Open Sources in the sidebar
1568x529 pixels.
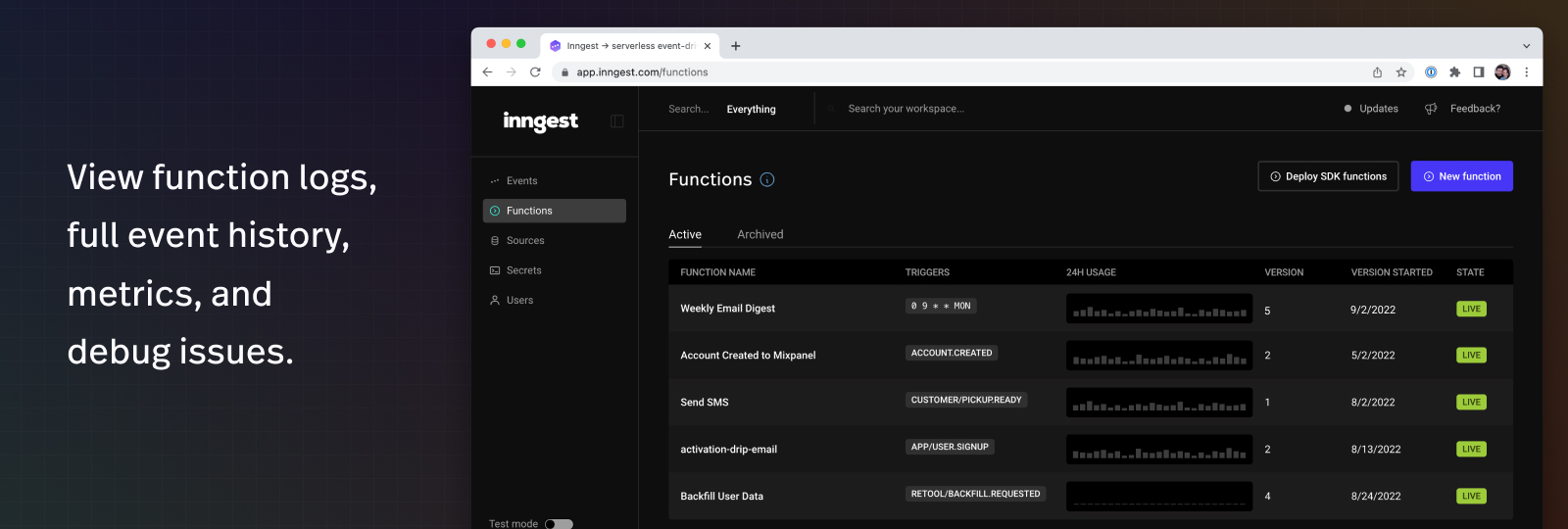pyautogui.click(x=525, y=241)
